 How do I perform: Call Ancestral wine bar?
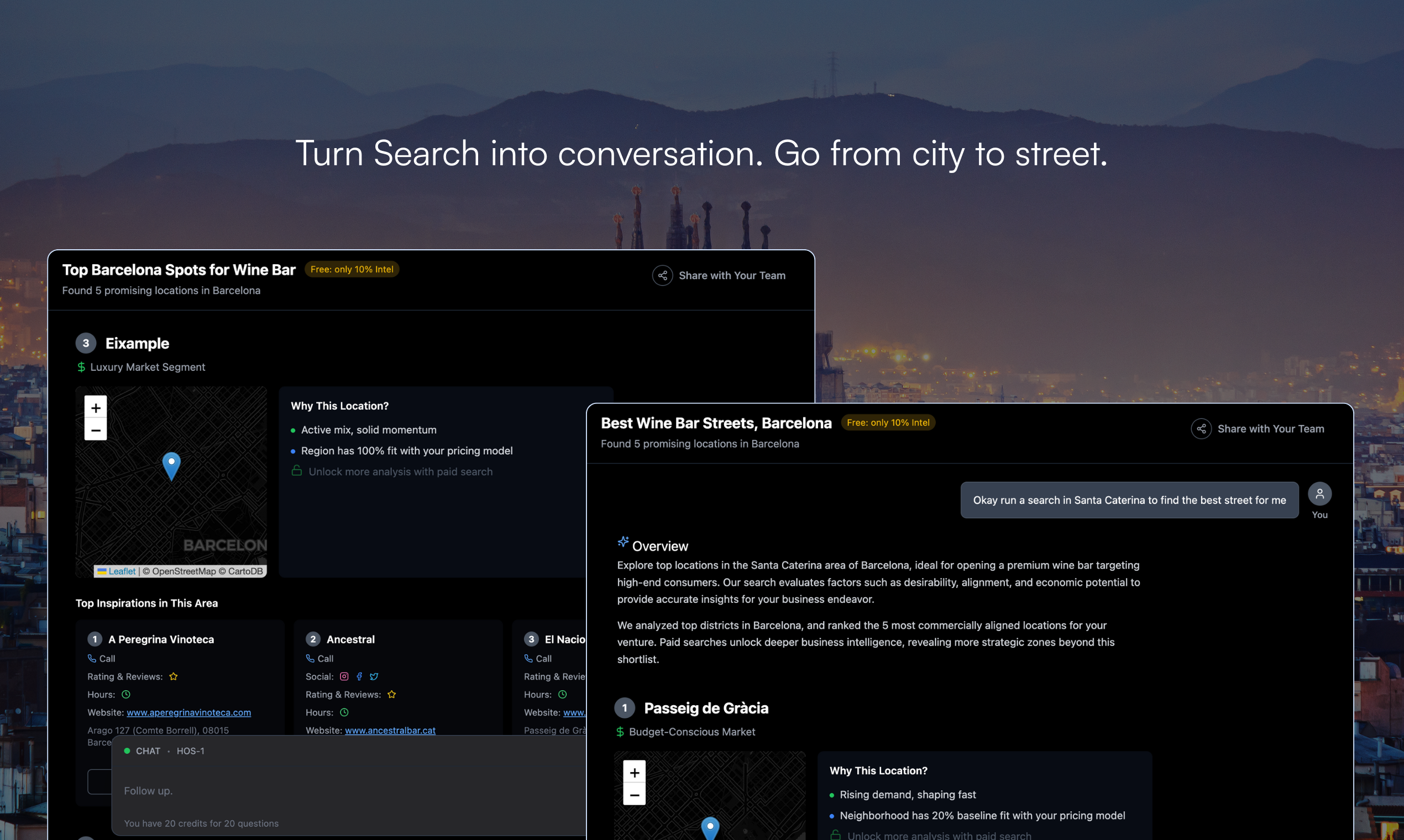tap(320, 658)
